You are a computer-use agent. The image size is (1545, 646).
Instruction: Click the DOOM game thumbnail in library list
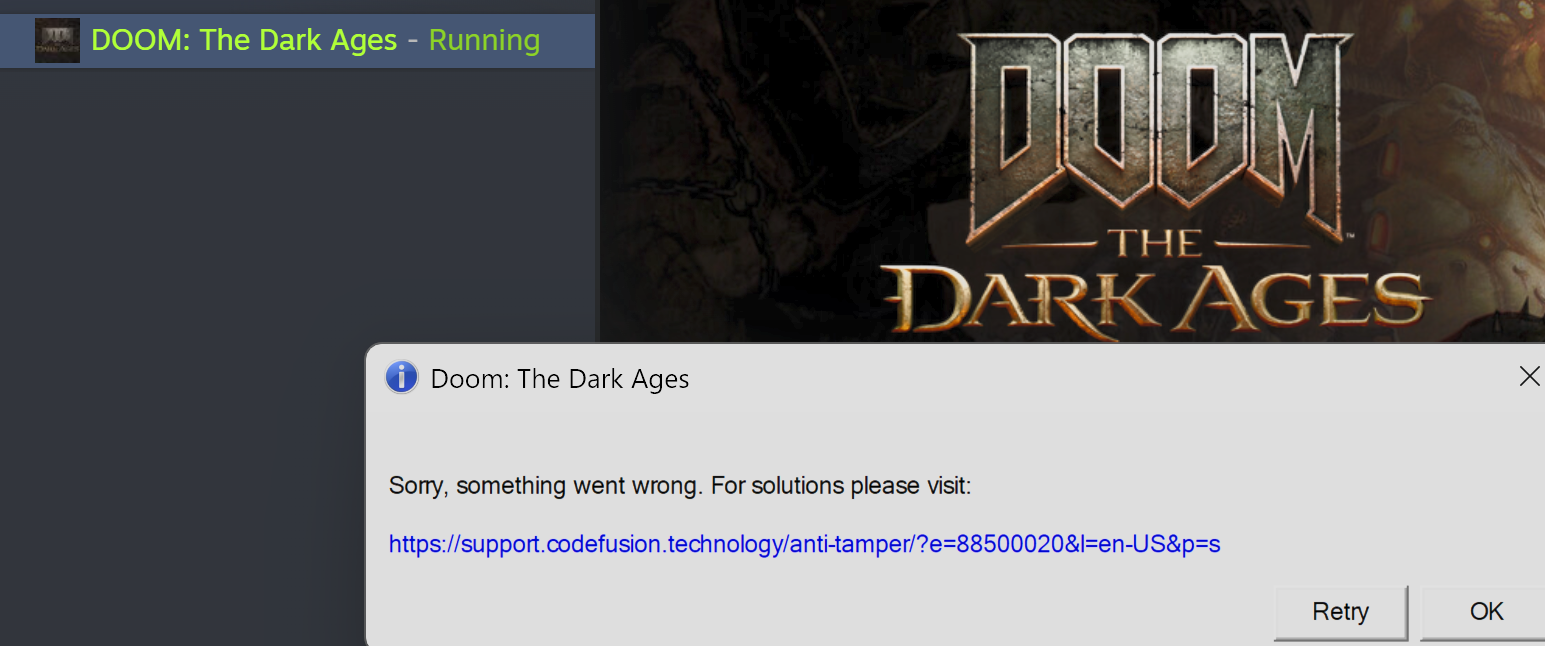pyautogui.click(x=57, y=41)
